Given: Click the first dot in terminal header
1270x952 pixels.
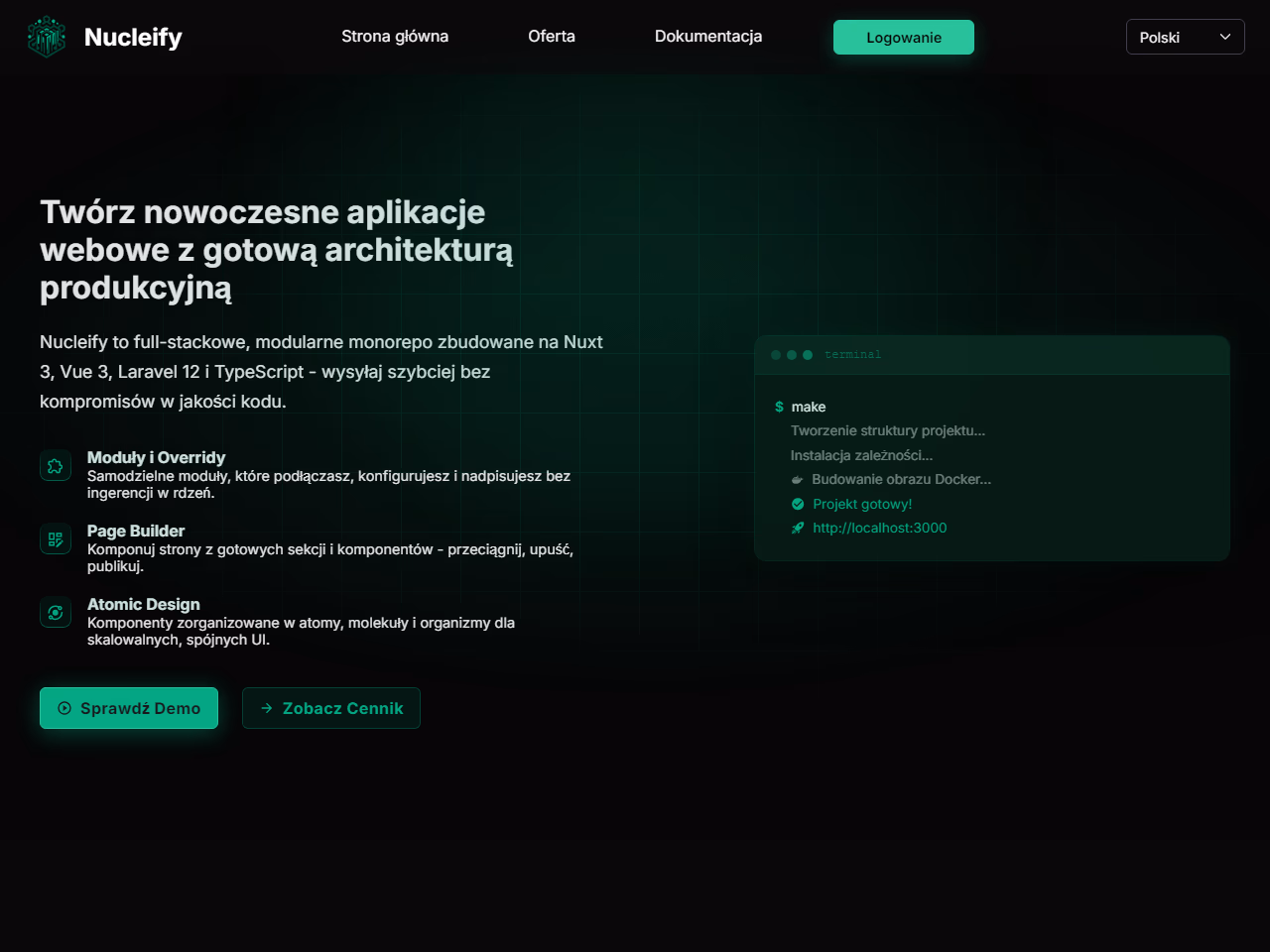Looking at the screenshot, I should tap(776, 355).
